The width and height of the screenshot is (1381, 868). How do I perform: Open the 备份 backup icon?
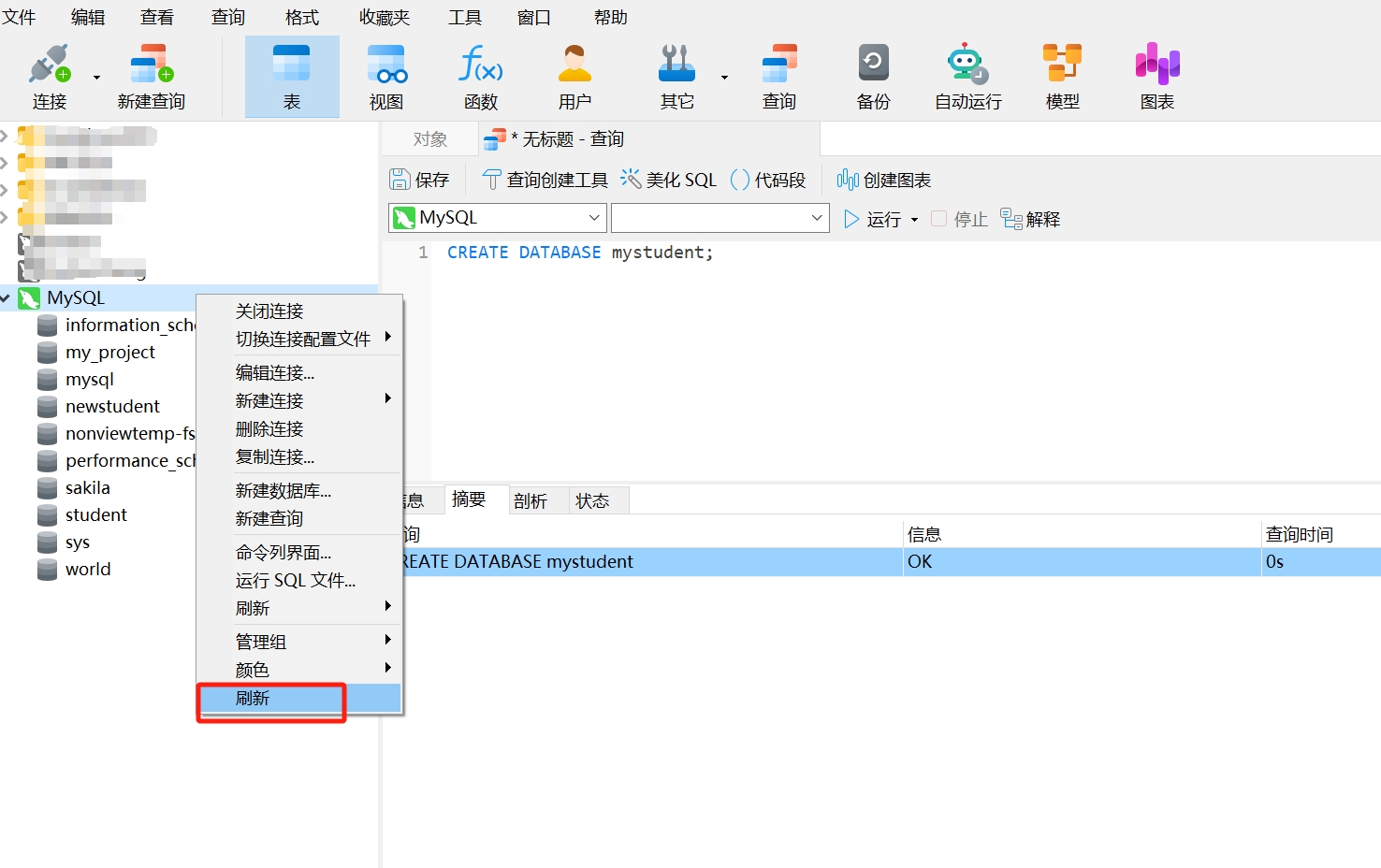(x=874, y=77)
